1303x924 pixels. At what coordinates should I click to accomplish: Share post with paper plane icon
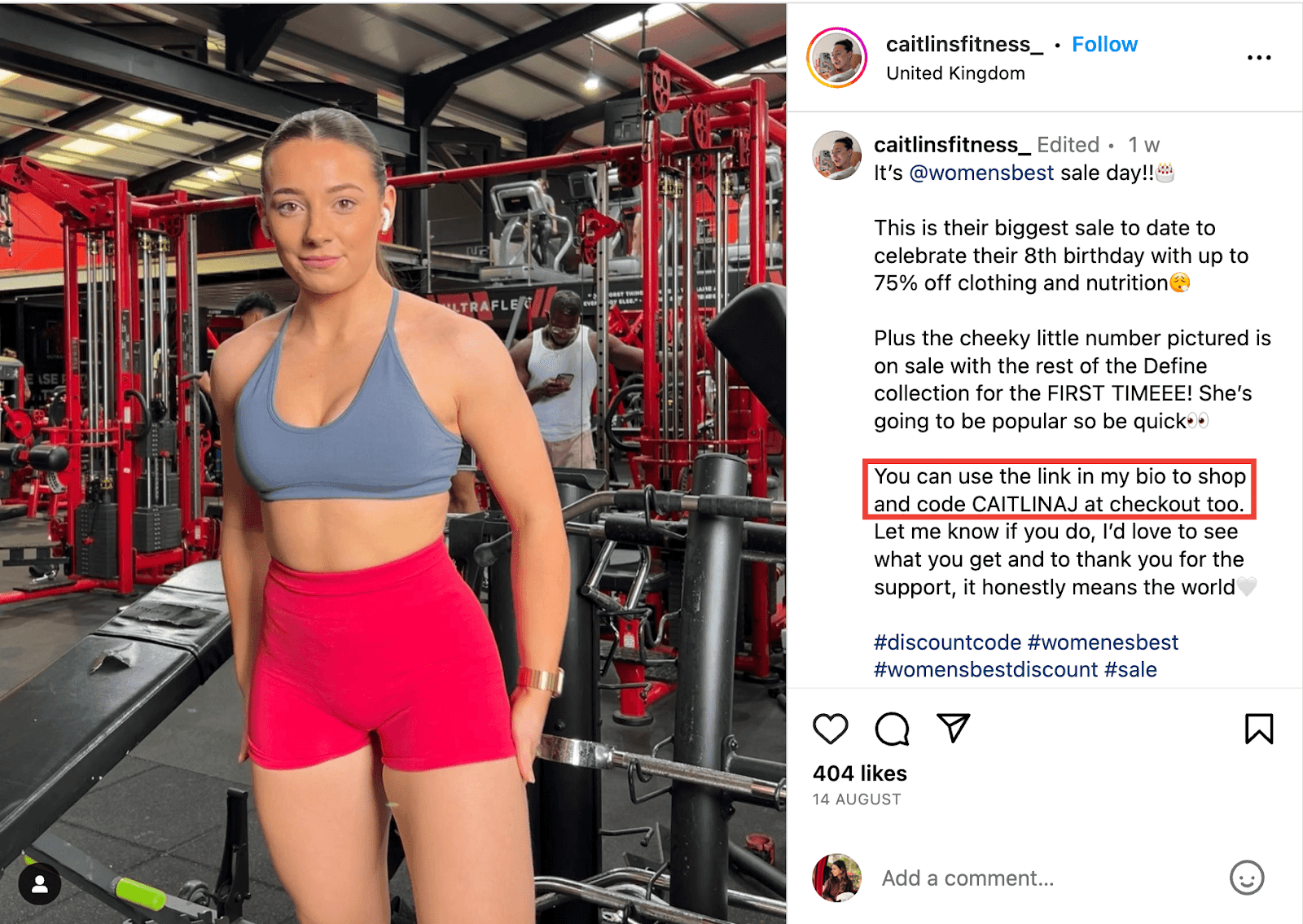953,727
